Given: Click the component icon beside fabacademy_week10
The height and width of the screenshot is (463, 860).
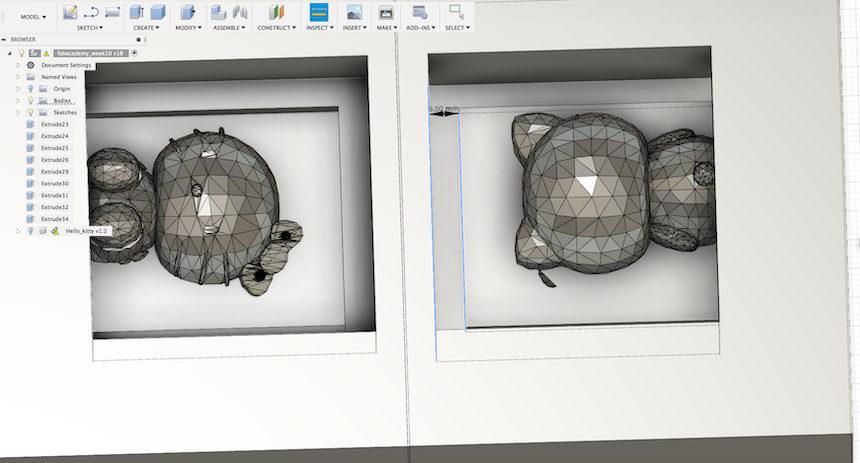Looking at the screenshot, I should (x=35, y=53).
